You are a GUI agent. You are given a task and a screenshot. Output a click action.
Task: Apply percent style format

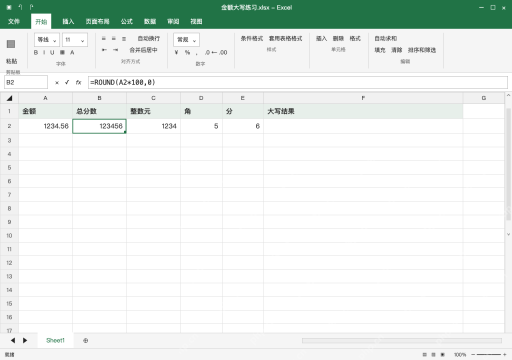pos(187,52)
